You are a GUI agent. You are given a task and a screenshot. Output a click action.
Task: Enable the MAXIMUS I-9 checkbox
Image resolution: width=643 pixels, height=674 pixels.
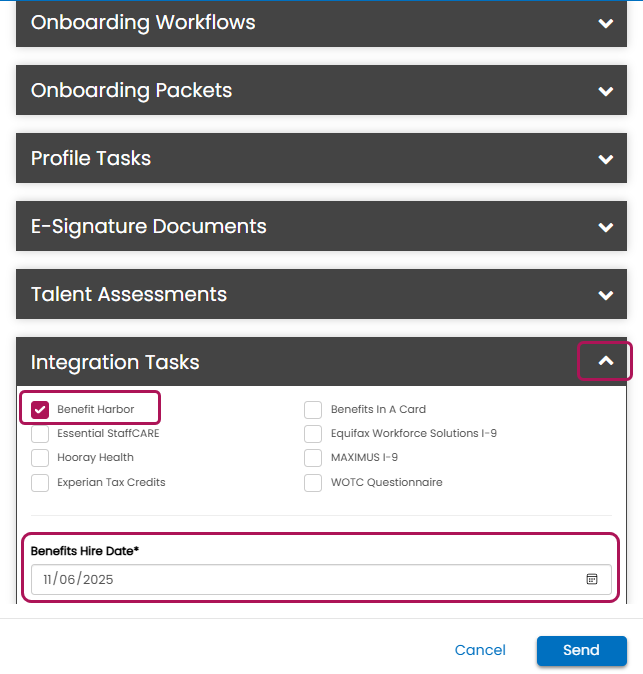coord(313,458)
